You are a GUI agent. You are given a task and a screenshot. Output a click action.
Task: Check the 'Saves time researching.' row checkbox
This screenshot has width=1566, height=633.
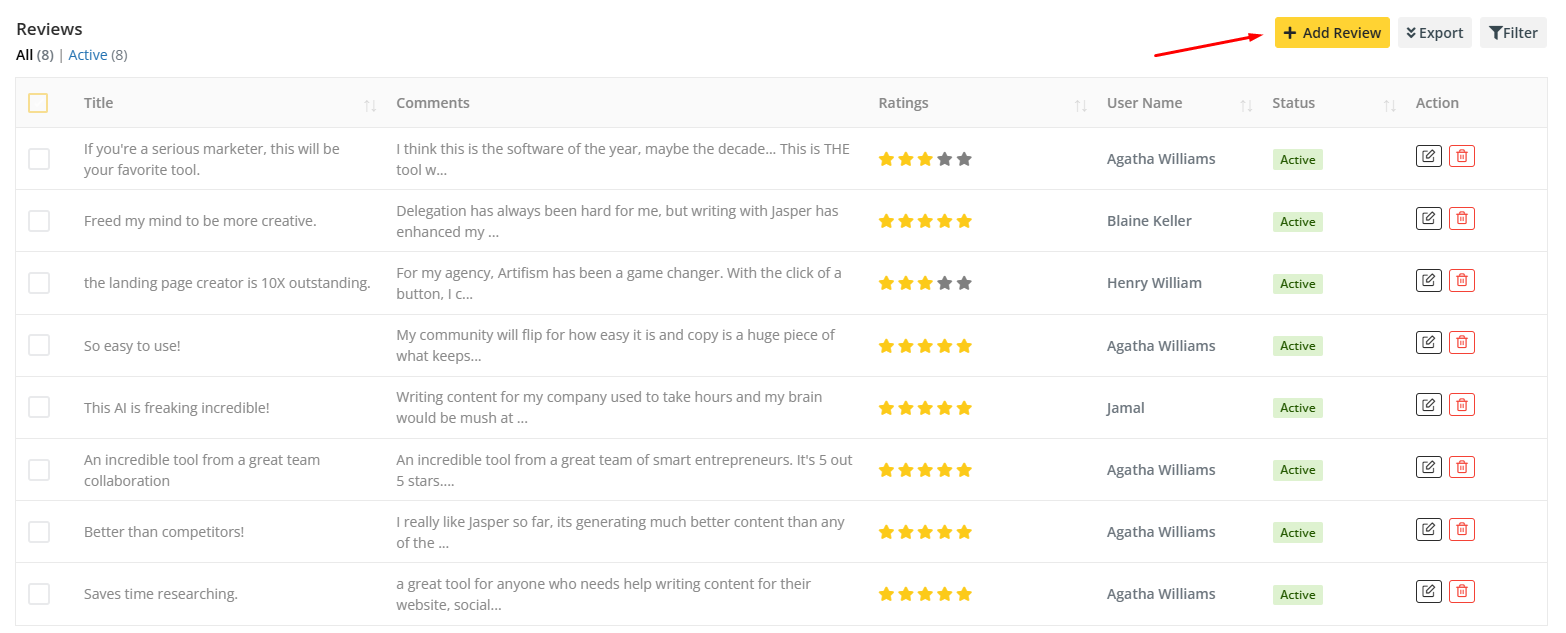[x=39, y=594]
